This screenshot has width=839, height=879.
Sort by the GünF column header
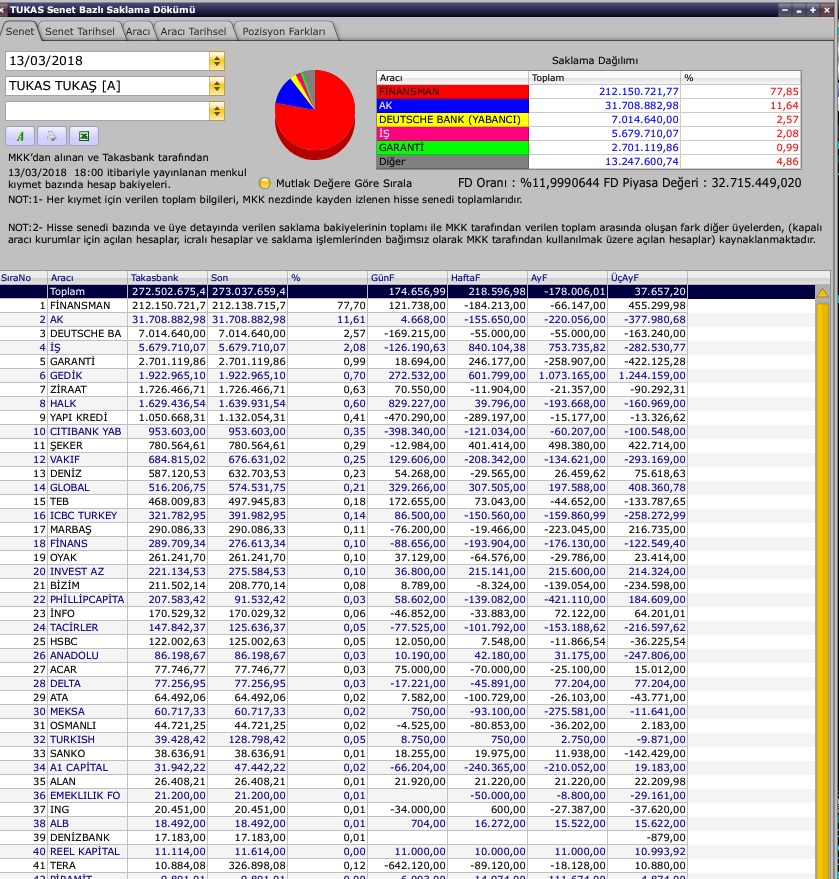[407, 277]
